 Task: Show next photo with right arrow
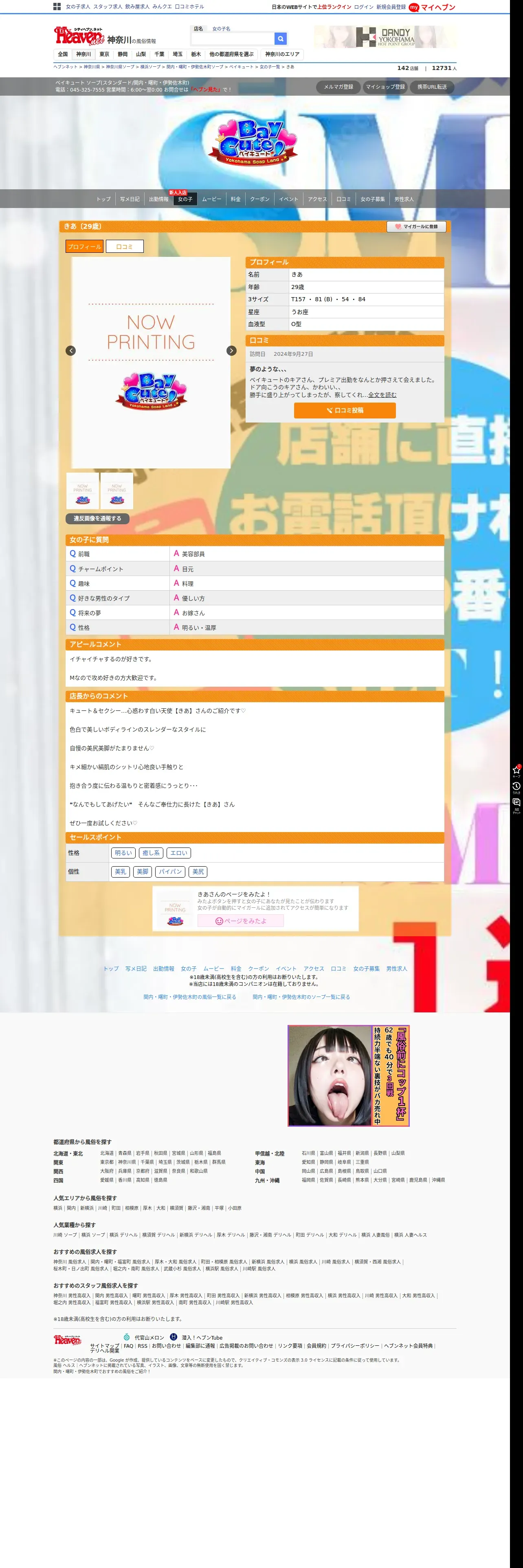coord(231,350)
